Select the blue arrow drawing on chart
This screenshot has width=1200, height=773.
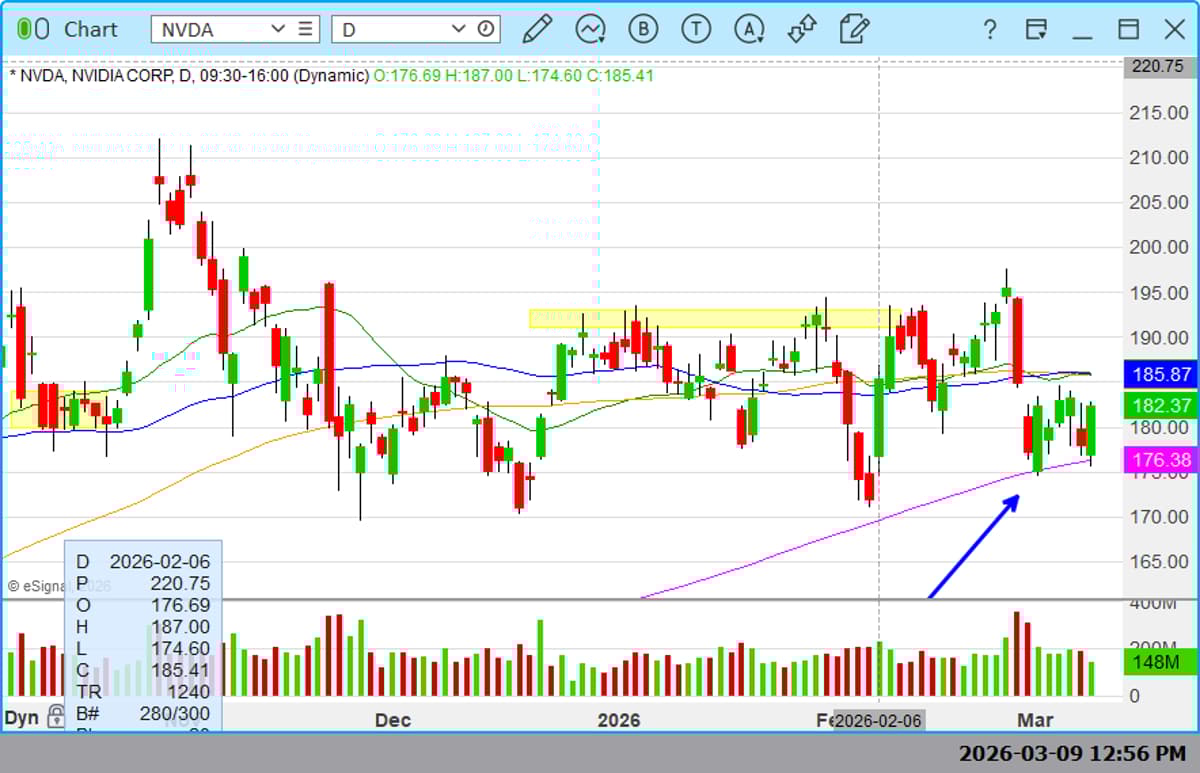click(975, 545)
